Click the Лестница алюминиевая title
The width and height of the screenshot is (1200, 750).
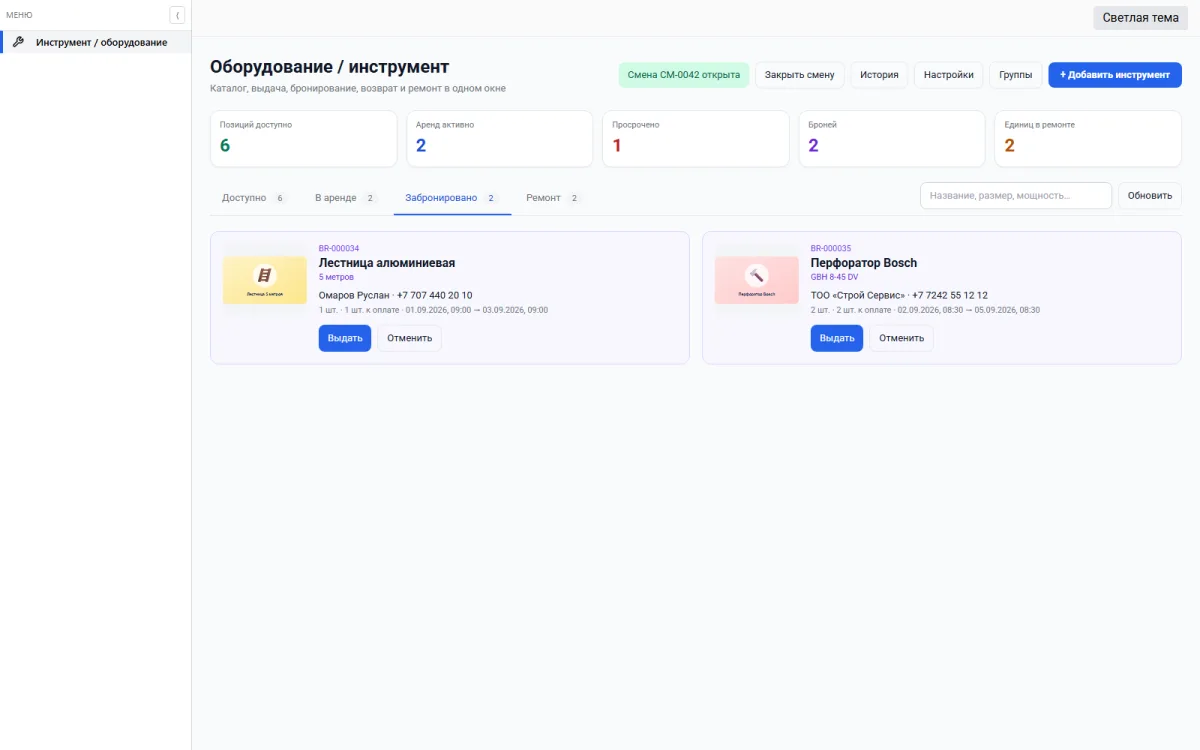pyautogui.click(x=387, y=263)
